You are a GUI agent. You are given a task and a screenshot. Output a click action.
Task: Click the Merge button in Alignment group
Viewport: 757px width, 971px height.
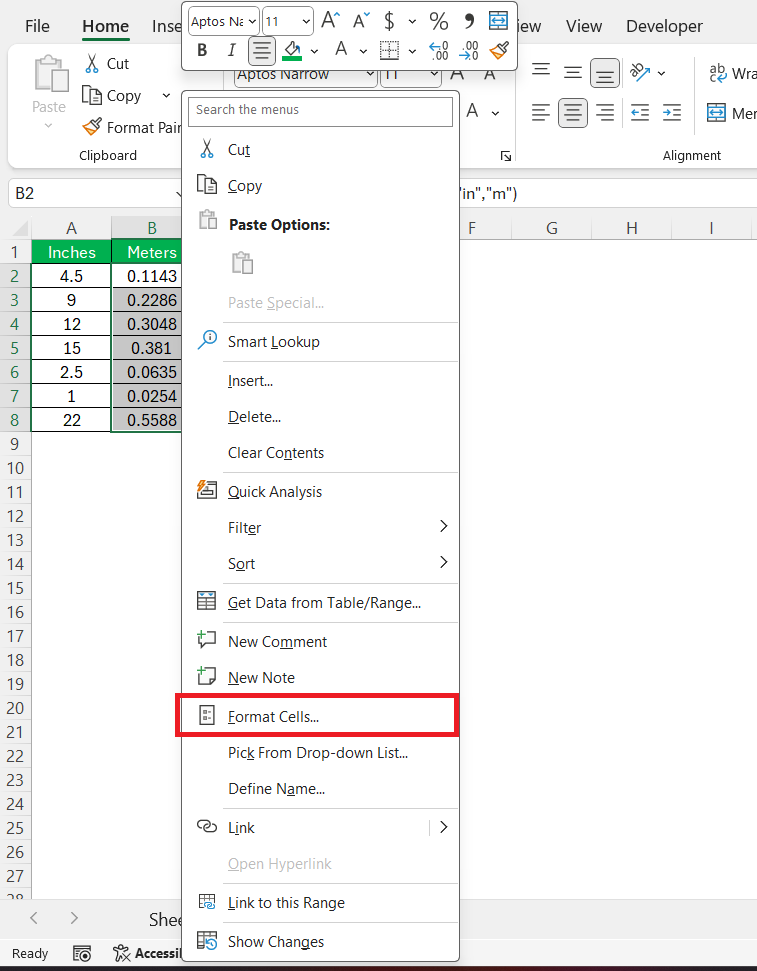coord(732,113)
